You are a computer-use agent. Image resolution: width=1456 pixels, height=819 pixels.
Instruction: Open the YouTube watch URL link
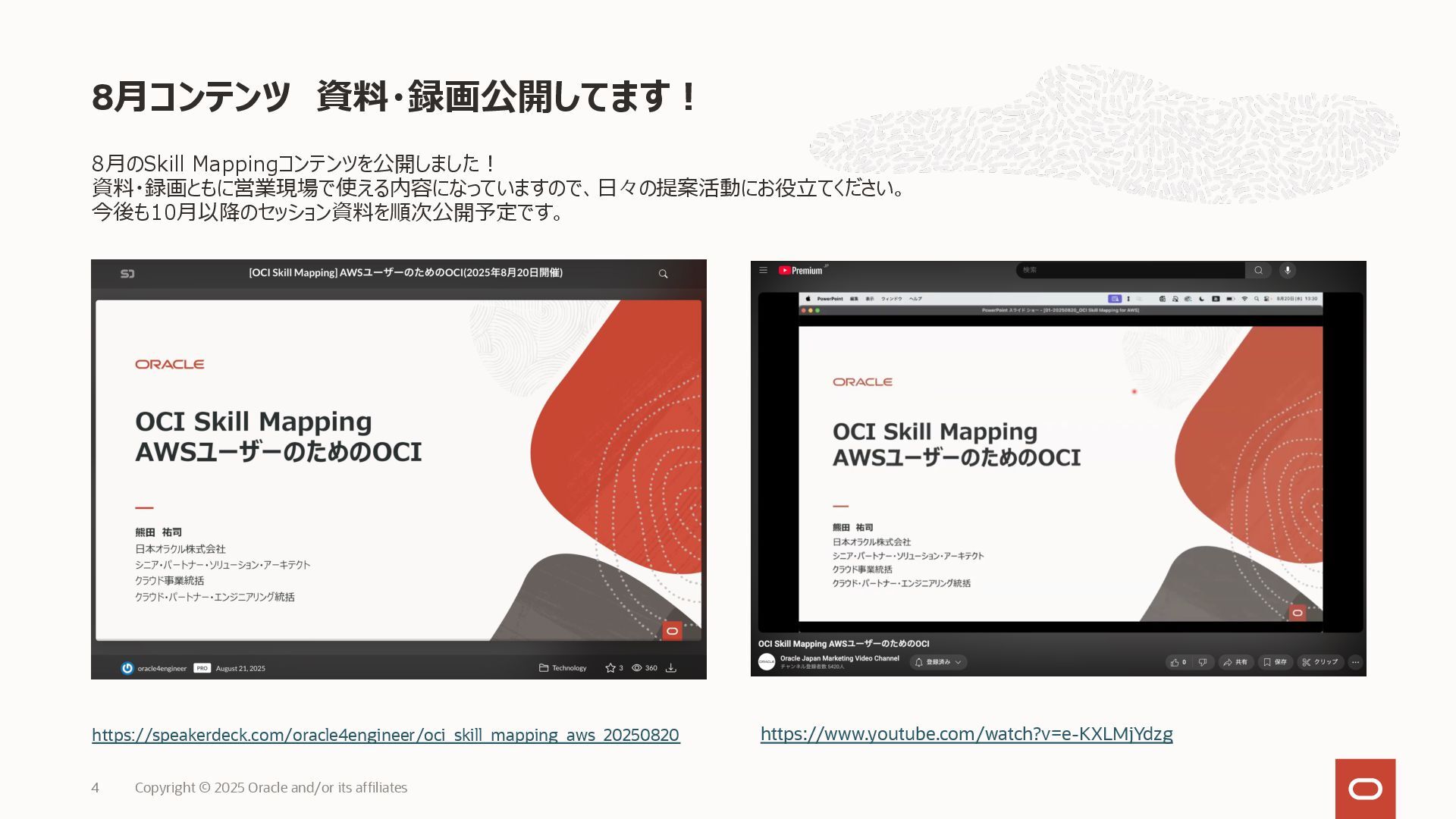point(966,733)
